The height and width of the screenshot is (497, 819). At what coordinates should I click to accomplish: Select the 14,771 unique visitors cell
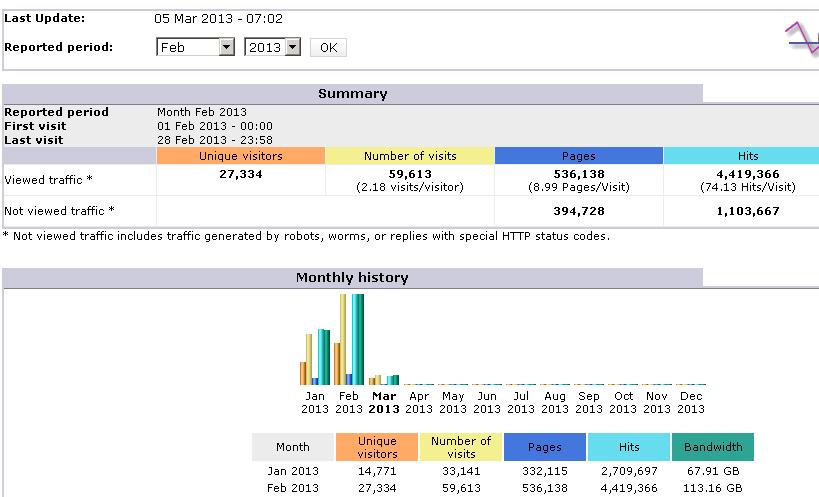(x=377, y=471)
